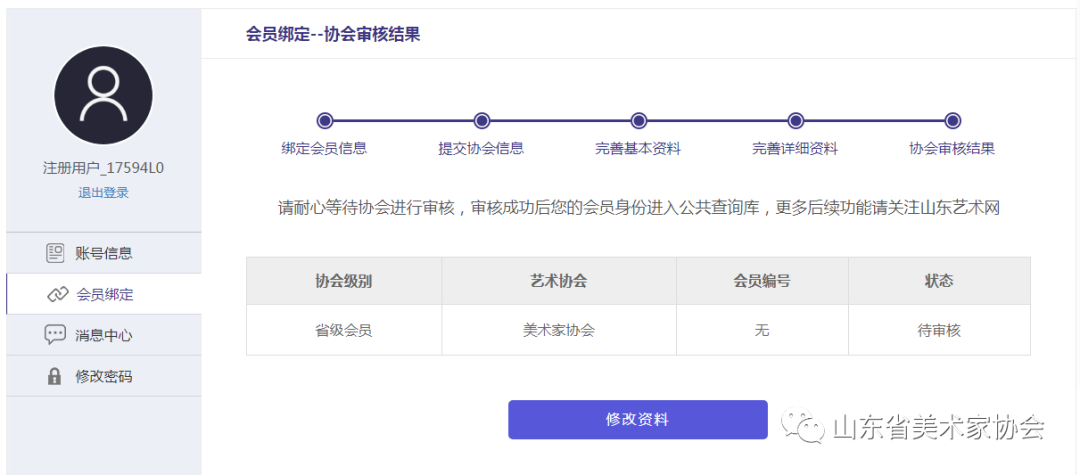Screen dimensions: 1080x475
Task: Click the 美术家协会 table cell
Action: [559, 330]
